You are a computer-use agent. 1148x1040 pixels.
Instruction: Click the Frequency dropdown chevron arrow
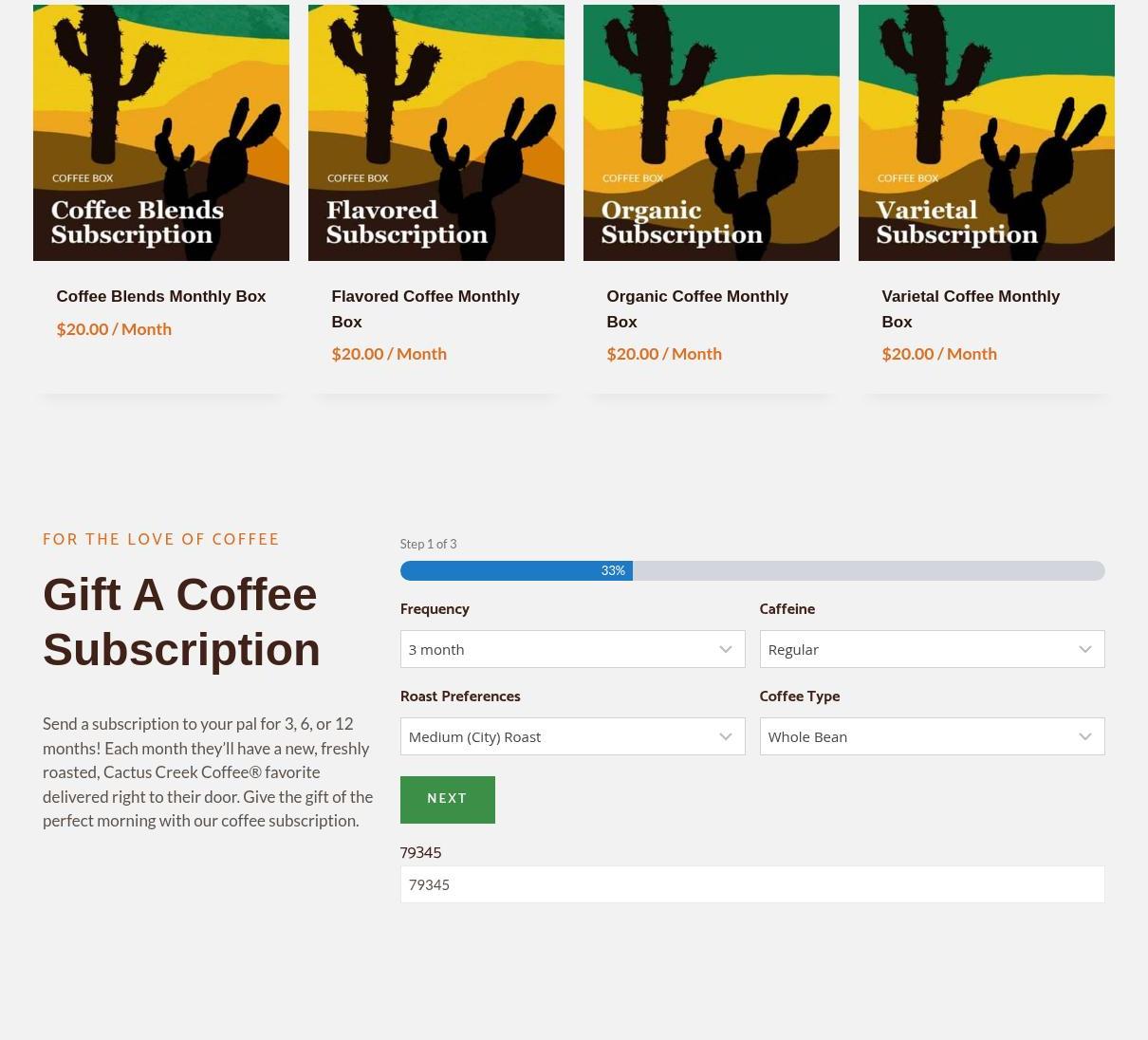(726, 649)
